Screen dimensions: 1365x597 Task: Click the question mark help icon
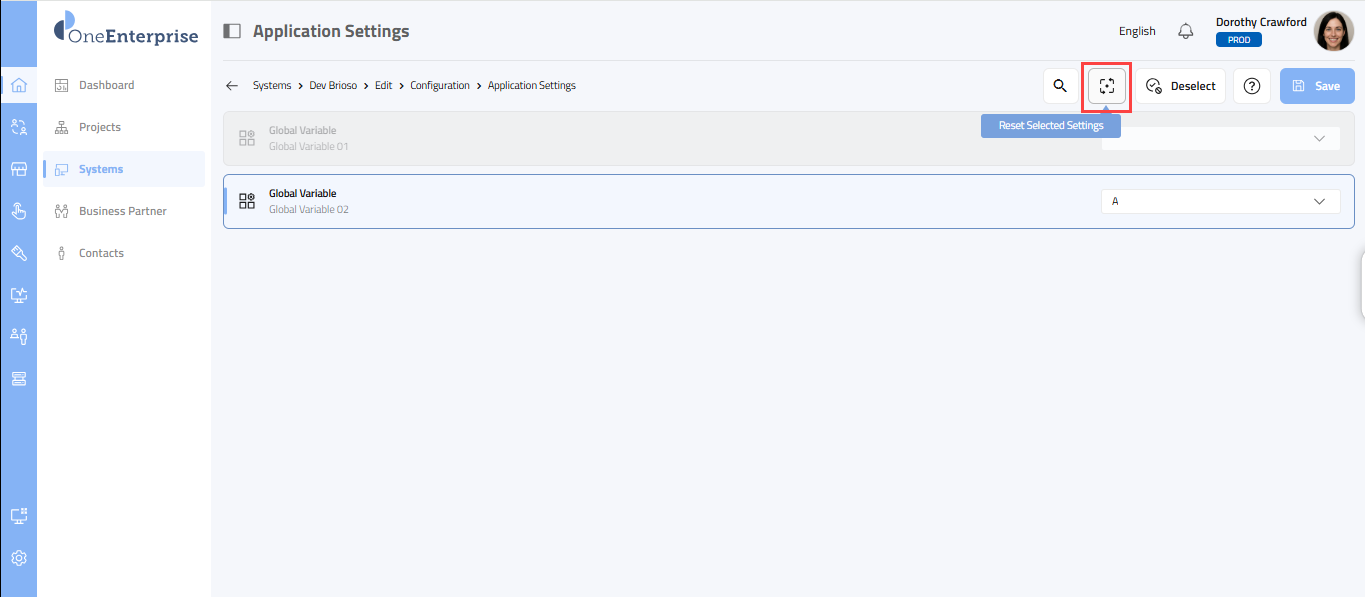click(x=1251, y=86)
